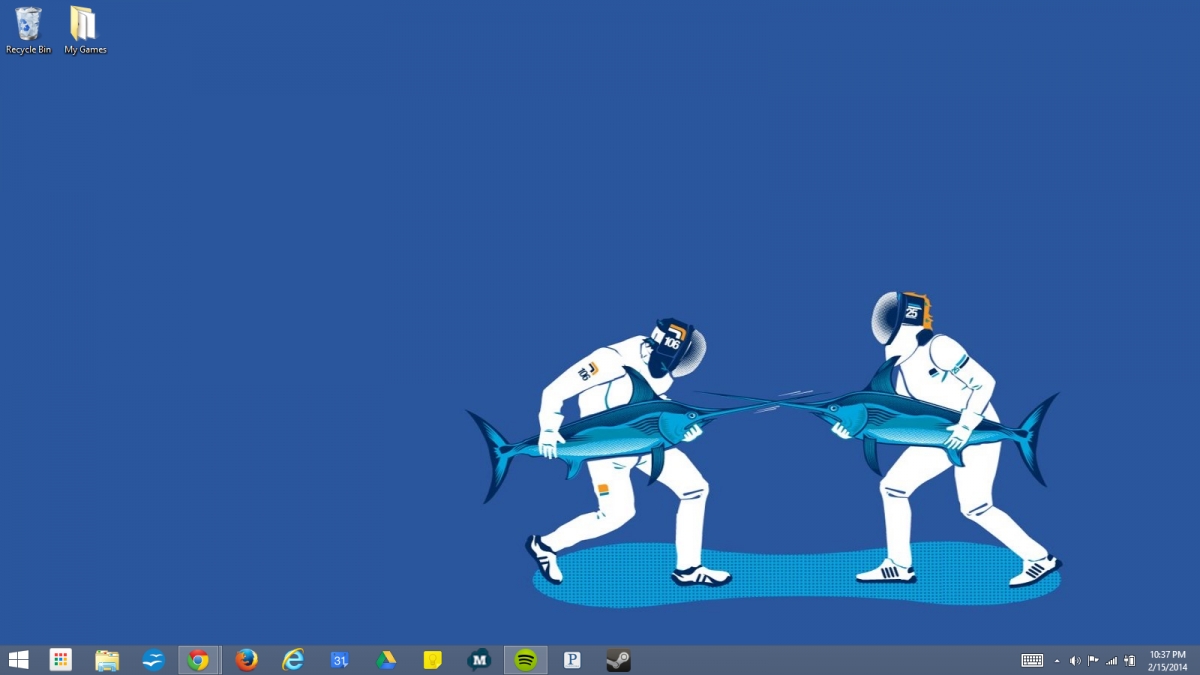
Task: Open Internet Explorer from the taskbar
Action: pos(292,660)
